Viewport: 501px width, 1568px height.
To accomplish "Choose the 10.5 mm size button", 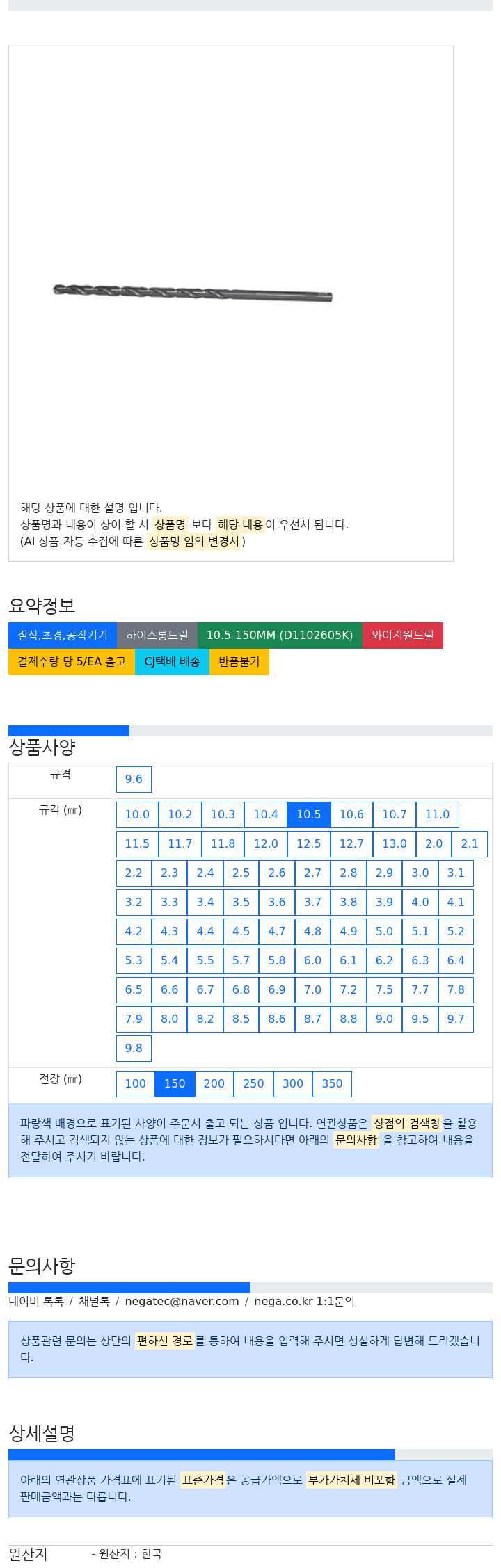I will (309, 814).
